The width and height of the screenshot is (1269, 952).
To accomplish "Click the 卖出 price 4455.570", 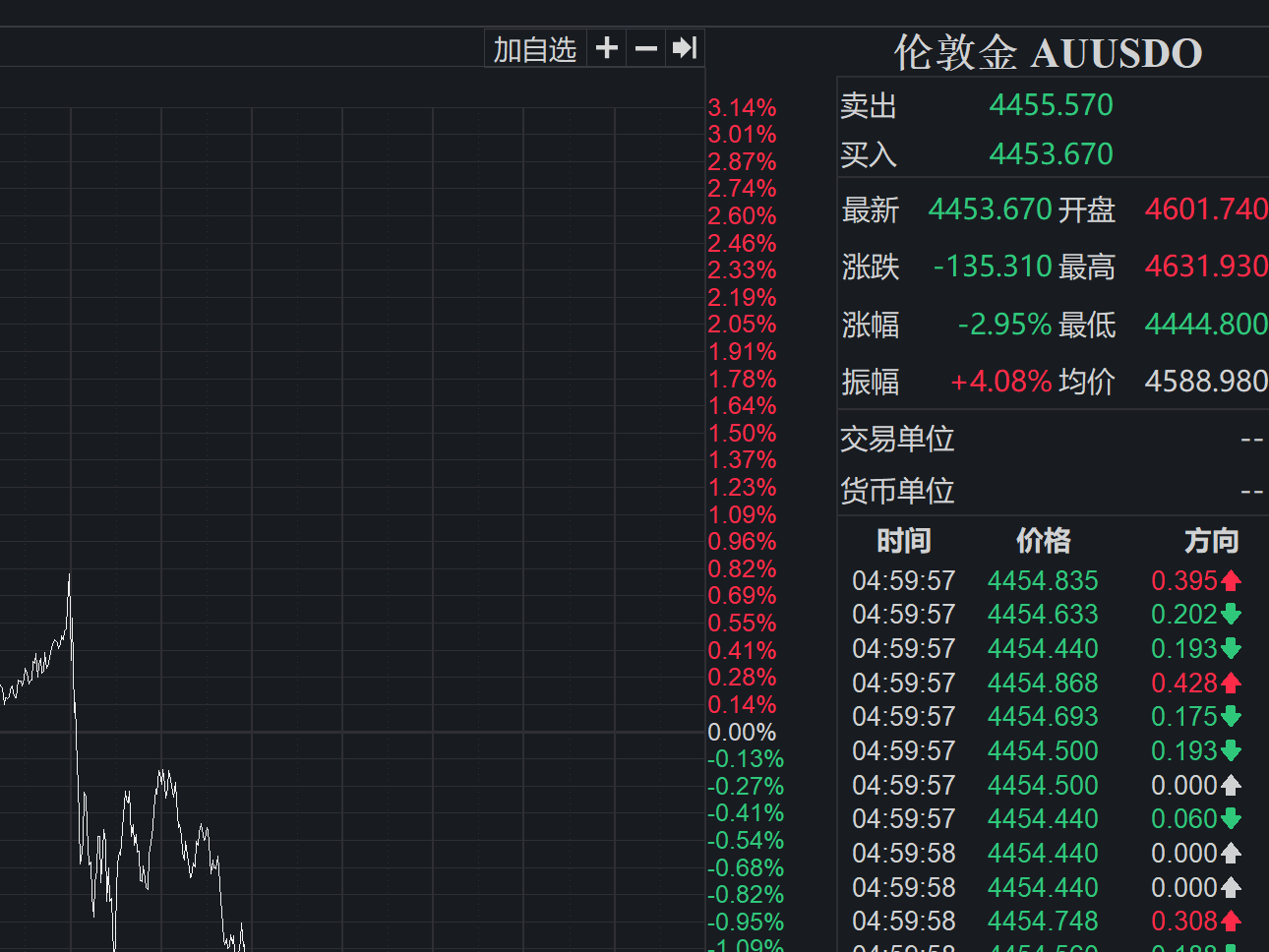I will coord(1051,105).
